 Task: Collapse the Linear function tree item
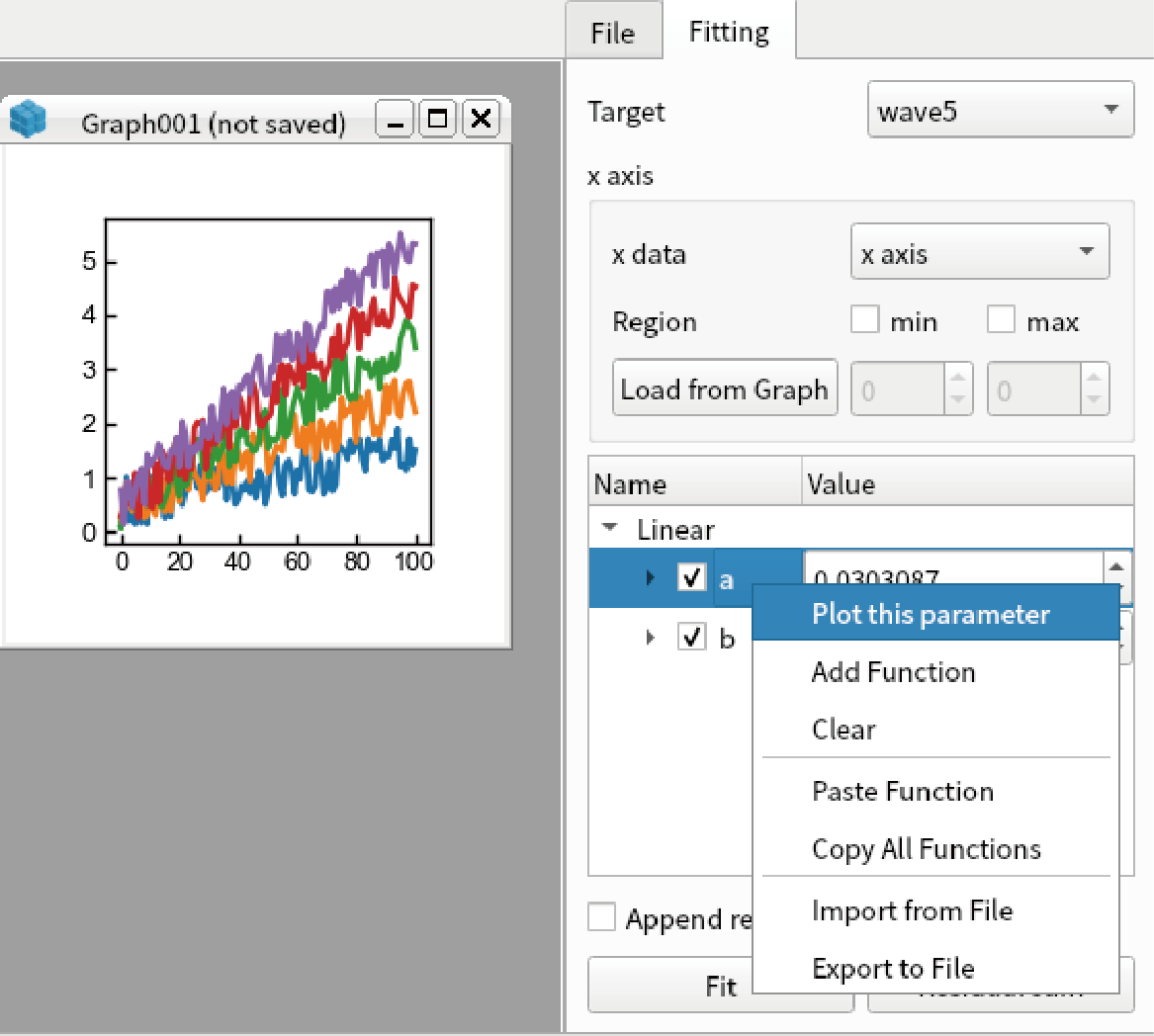coord(609,528)
